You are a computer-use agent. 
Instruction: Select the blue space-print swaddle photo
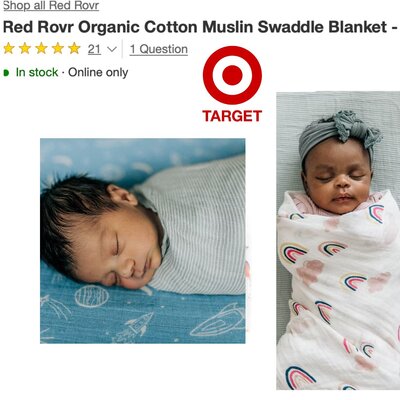[x=143, y=241]
